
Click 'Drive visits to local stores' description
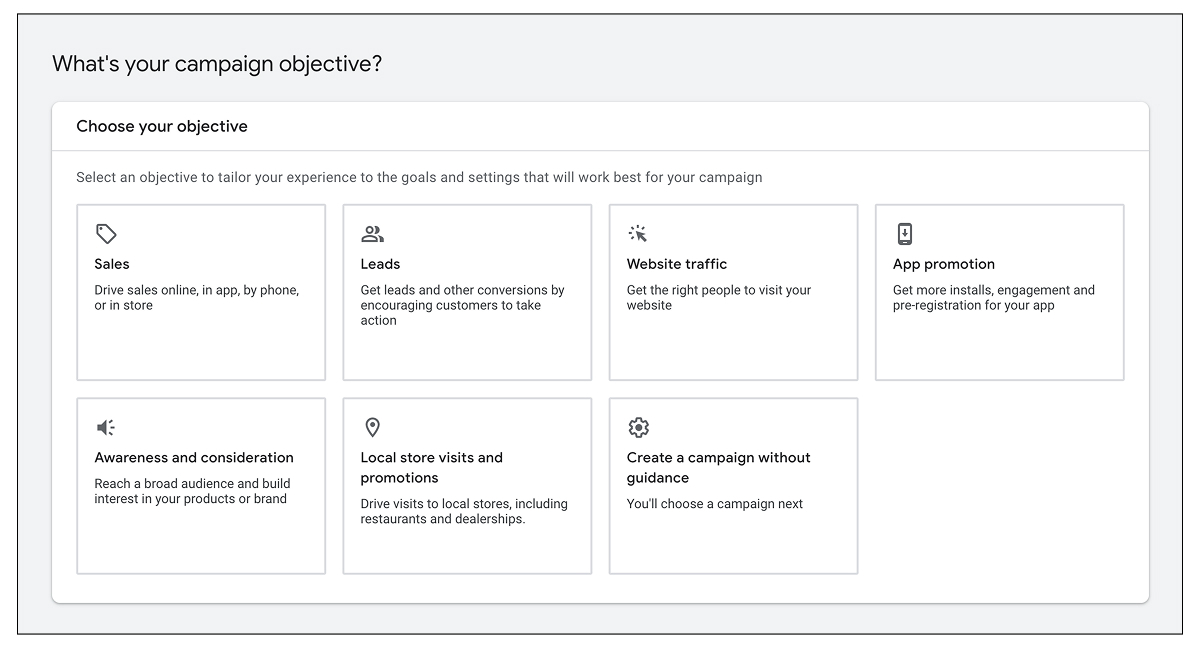pos(463,511)
